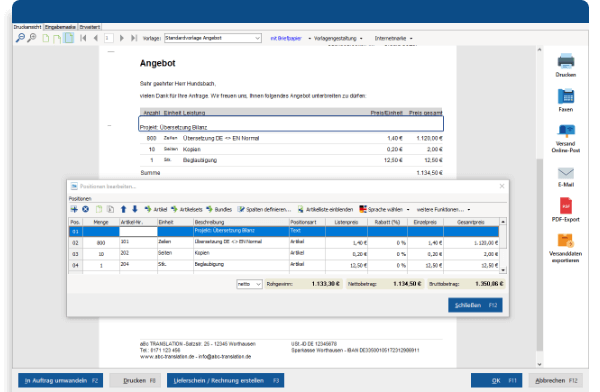Image resolution: width=600 pixels, height=392 pixels.
Task: Switch to the Eingabemaske tab
Action: pyautogui.click(x=60, y=27)
